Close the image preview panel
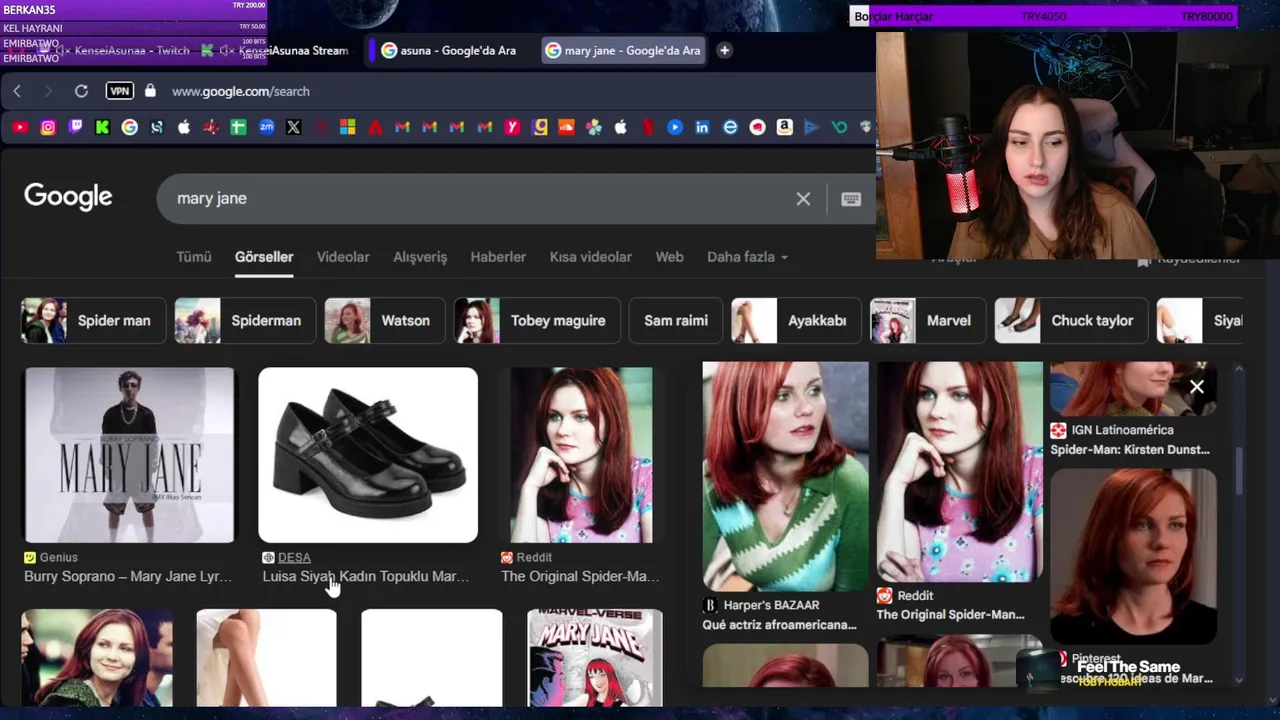This screenshot has height=720, width=1280. coord(1196,387)
